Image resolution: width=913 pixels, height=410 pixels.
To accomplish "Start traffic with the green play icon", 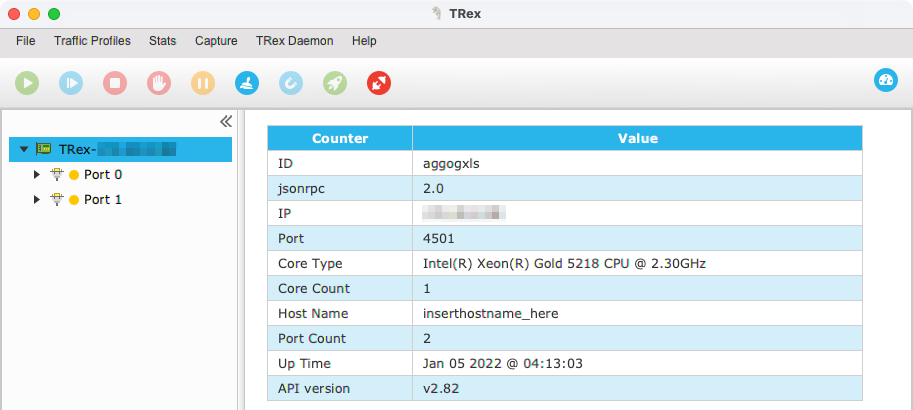I will point(27,83).
